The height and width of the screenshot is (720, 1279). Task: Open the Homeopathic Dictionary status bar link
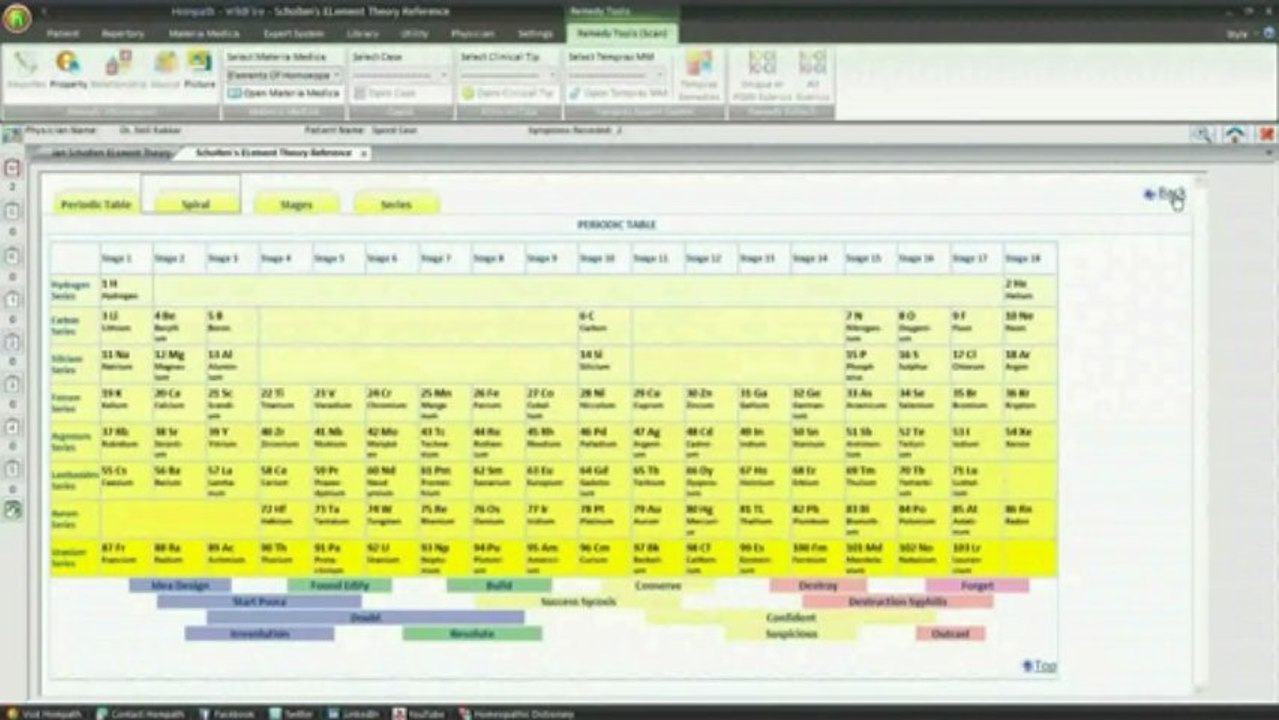[x=515, y=714]
